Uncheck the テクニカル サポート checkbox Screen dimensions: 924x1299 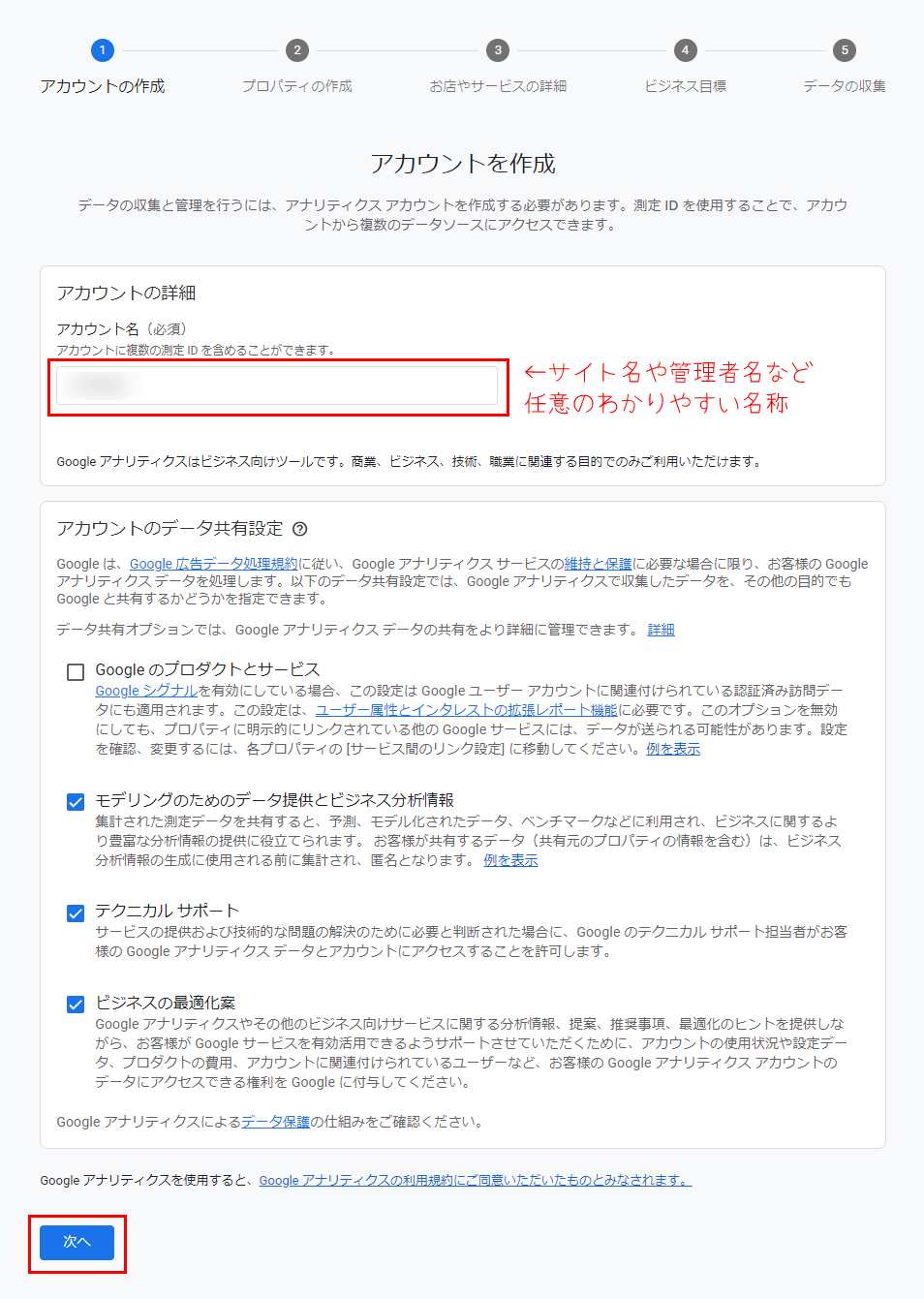[76, 912]
